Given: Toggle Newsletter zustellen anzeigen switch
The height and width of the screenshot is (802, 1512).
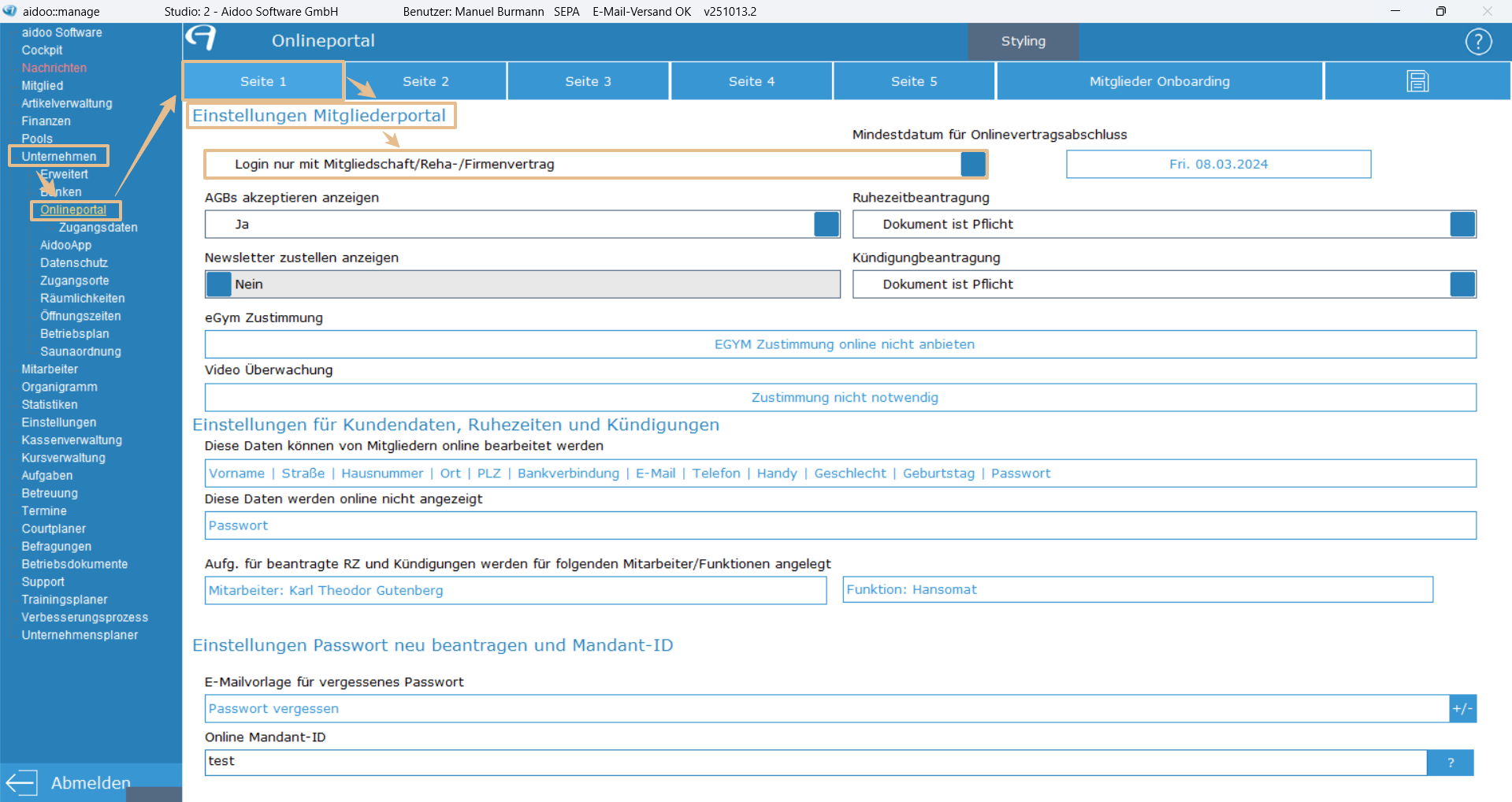Looking at the screenshot, I should point(219,284).
